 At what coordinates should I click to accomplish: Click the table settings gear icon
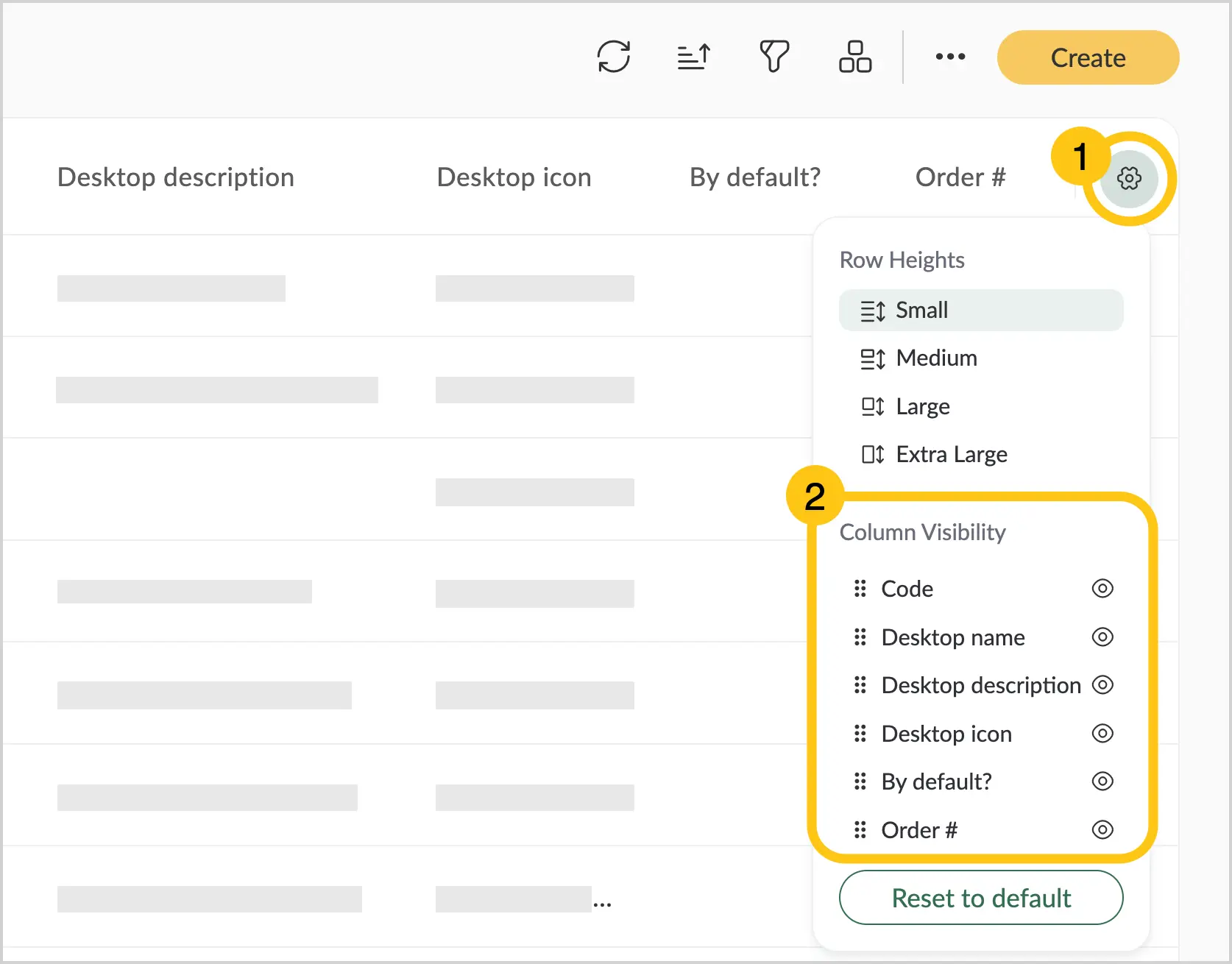pos(1129,178)
